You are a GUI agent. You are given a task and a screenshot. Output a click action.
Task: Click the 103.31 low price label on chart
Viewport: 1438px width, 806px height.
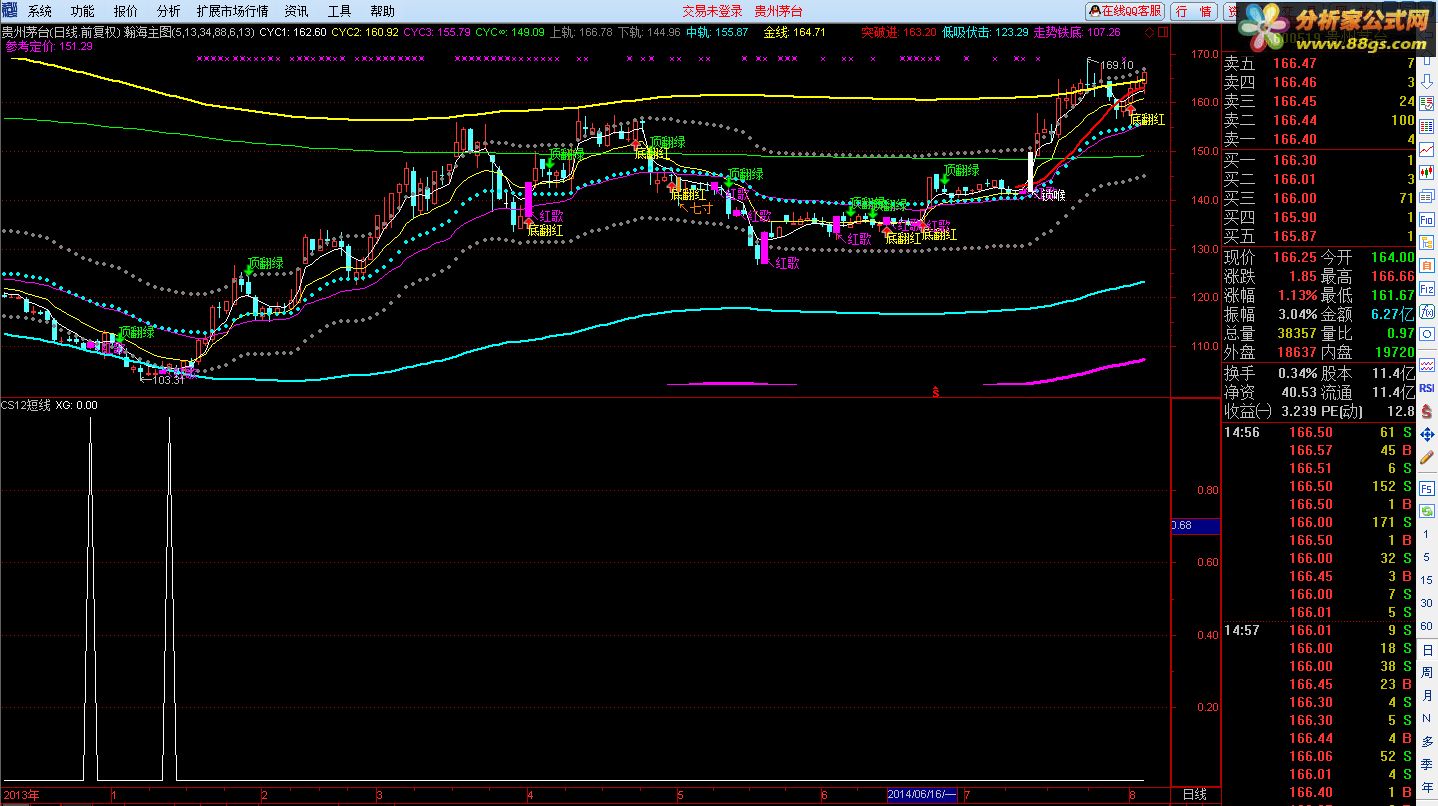(168, 379)
